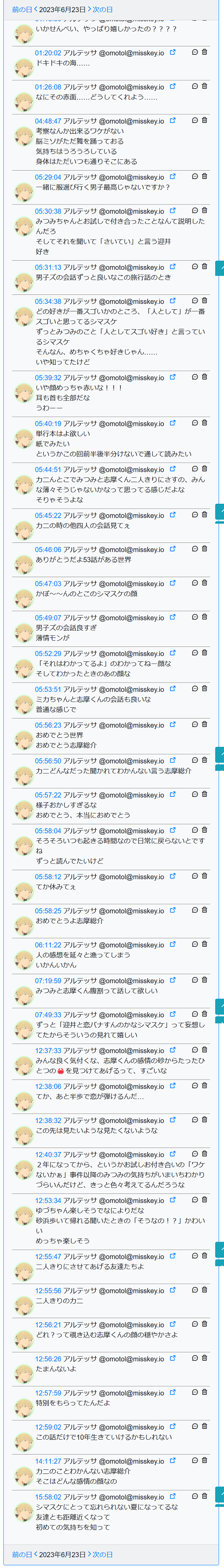Open external link icon for 05:39:32 post
This screenshot has height=1568, width=224.
pyautogui.click(x=172, y=377)
